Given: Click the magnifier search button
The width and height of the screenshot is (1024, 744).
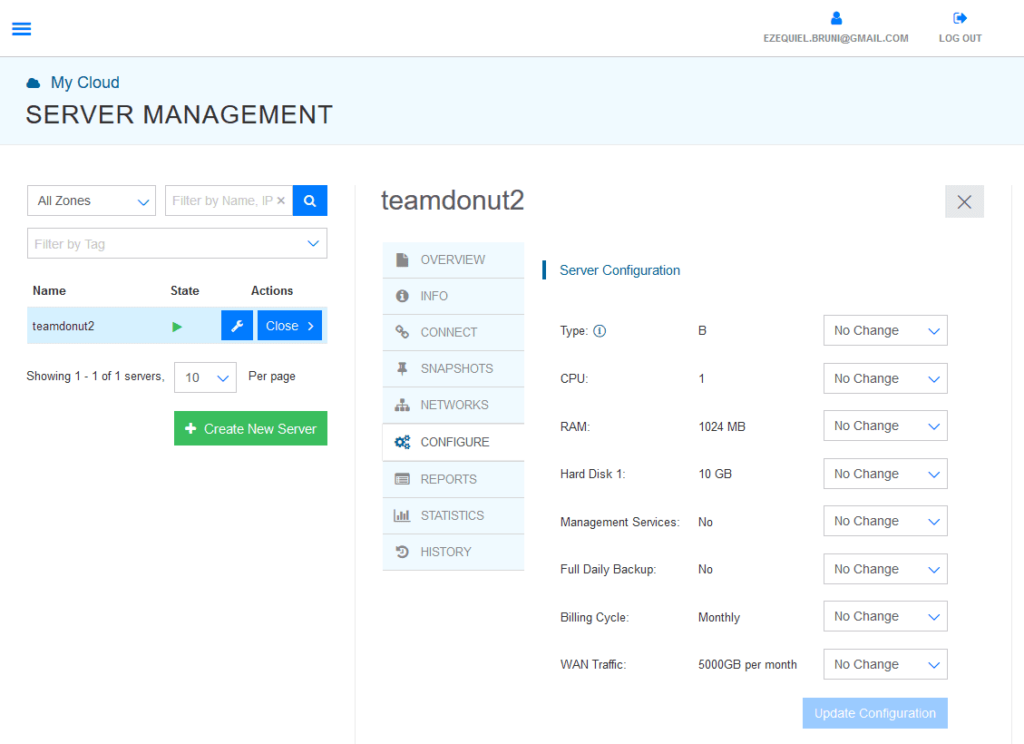Looking at the screenshot, I should (x=310, y=201).
